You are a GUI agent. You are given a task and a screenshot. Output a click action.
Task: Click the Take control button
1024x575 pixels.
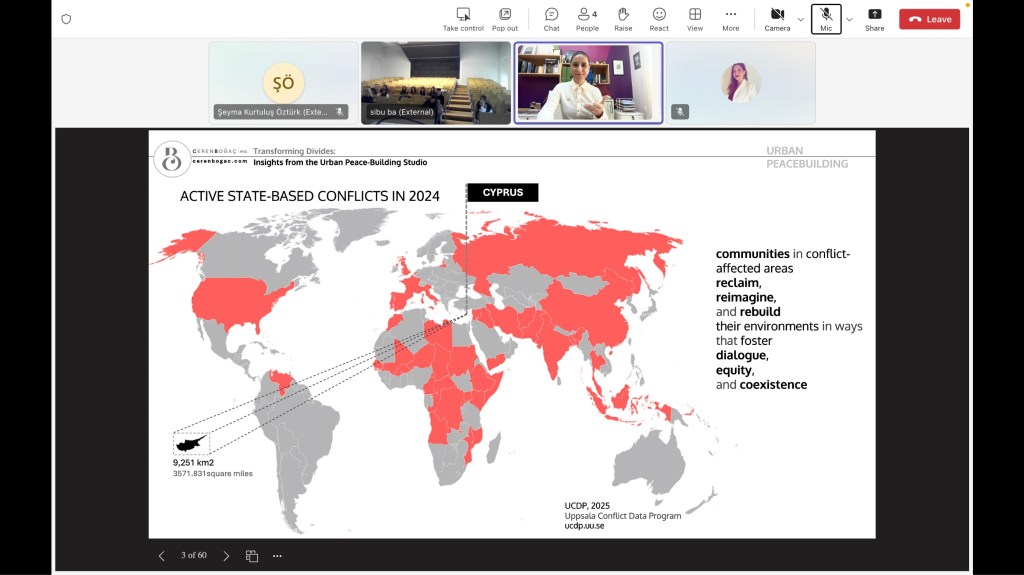pyautogui.click(x=463, y=19)
